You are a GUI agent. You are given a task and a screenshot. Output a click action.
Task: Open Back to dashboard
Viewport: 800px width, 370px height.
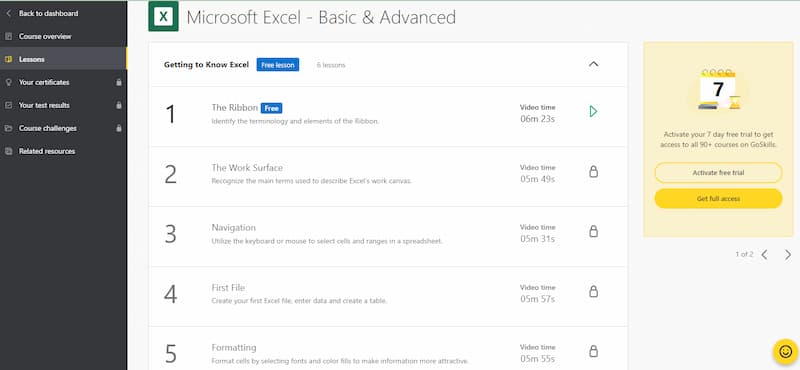click(x=48, y=13)
